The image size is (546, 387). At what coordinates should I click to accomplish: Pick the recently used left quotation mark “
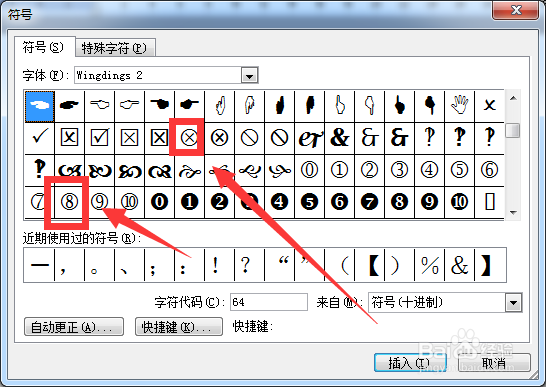click(279, 265)
